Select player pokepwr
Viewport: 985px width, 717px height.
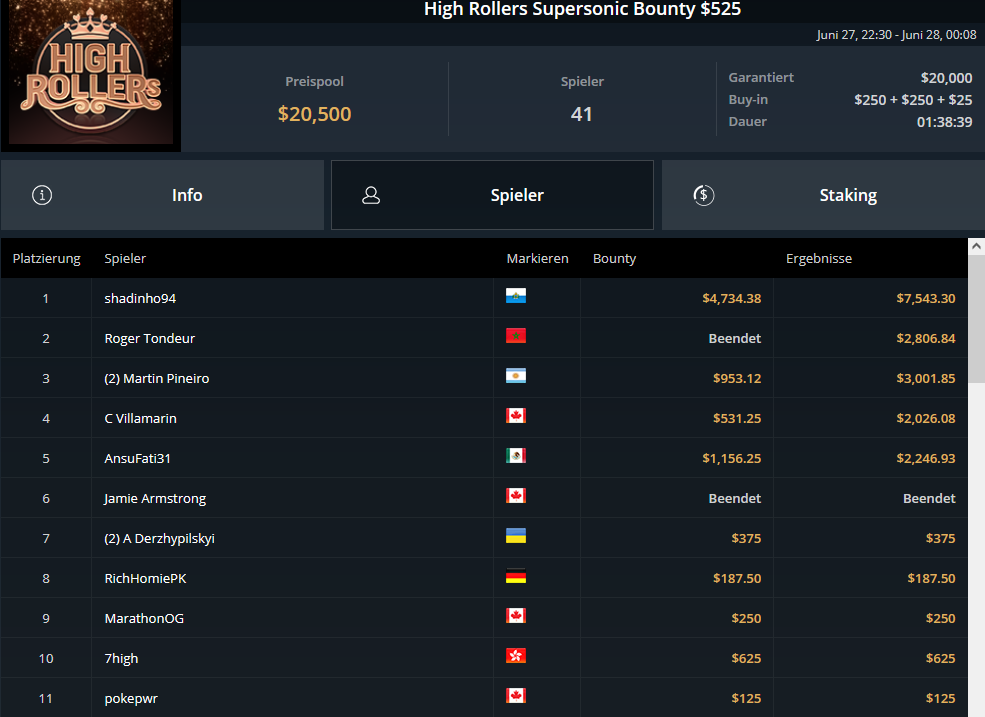tap(131, 699)
